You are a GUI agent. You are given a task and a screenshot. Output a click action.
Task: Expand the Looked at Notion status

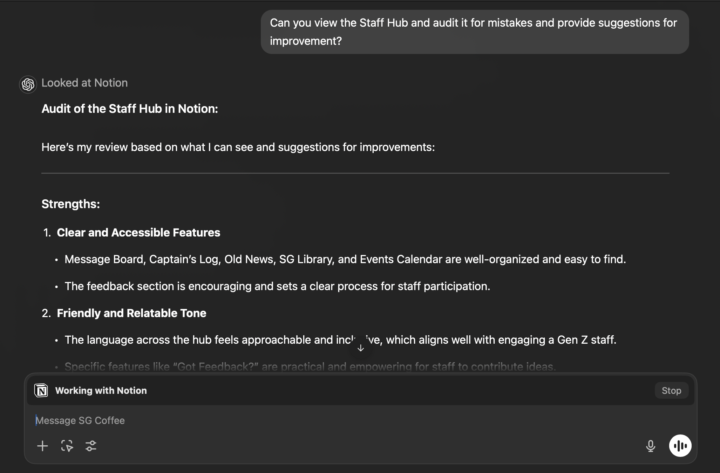pos(84,83)
